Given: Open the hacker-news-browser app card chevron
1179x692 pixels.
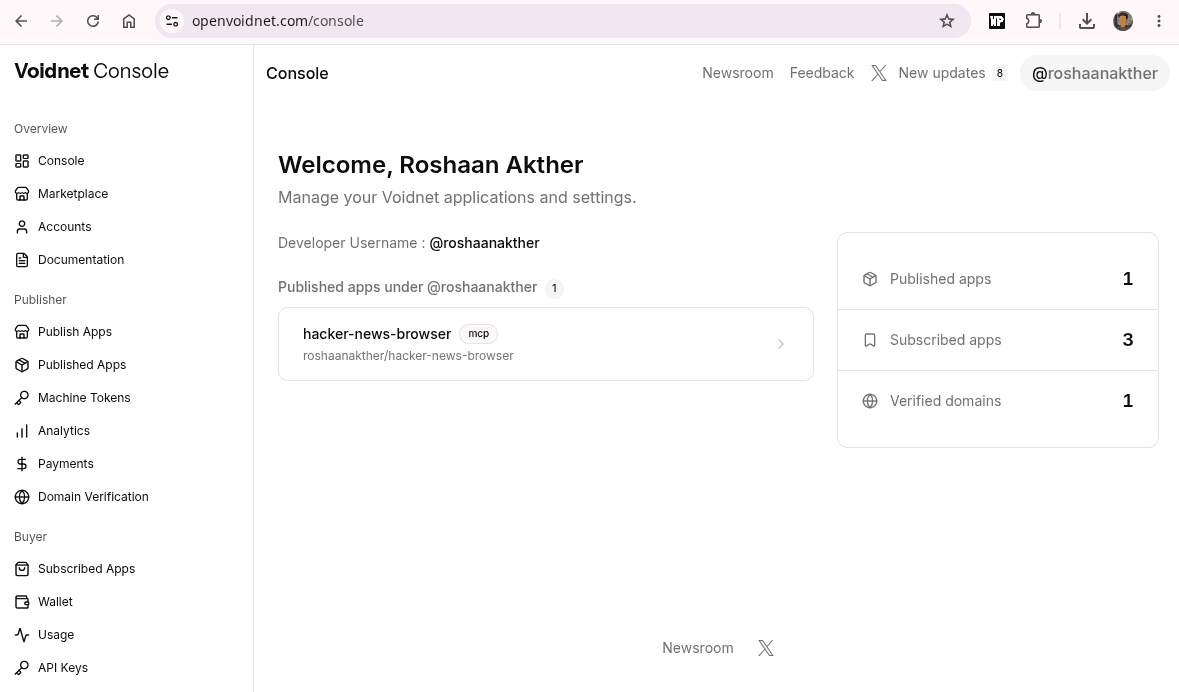Looking at the screenshot, I should click(780, 344).
